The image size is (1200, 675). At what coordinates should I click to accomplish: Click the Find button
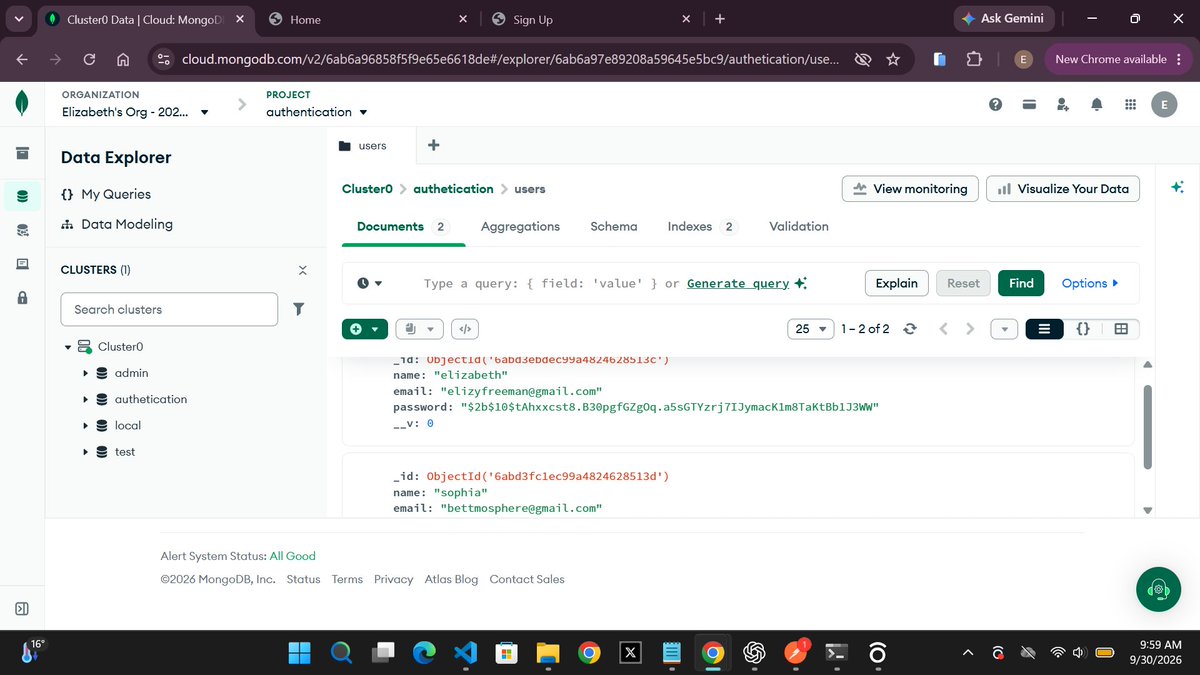tap(1021, 283)
